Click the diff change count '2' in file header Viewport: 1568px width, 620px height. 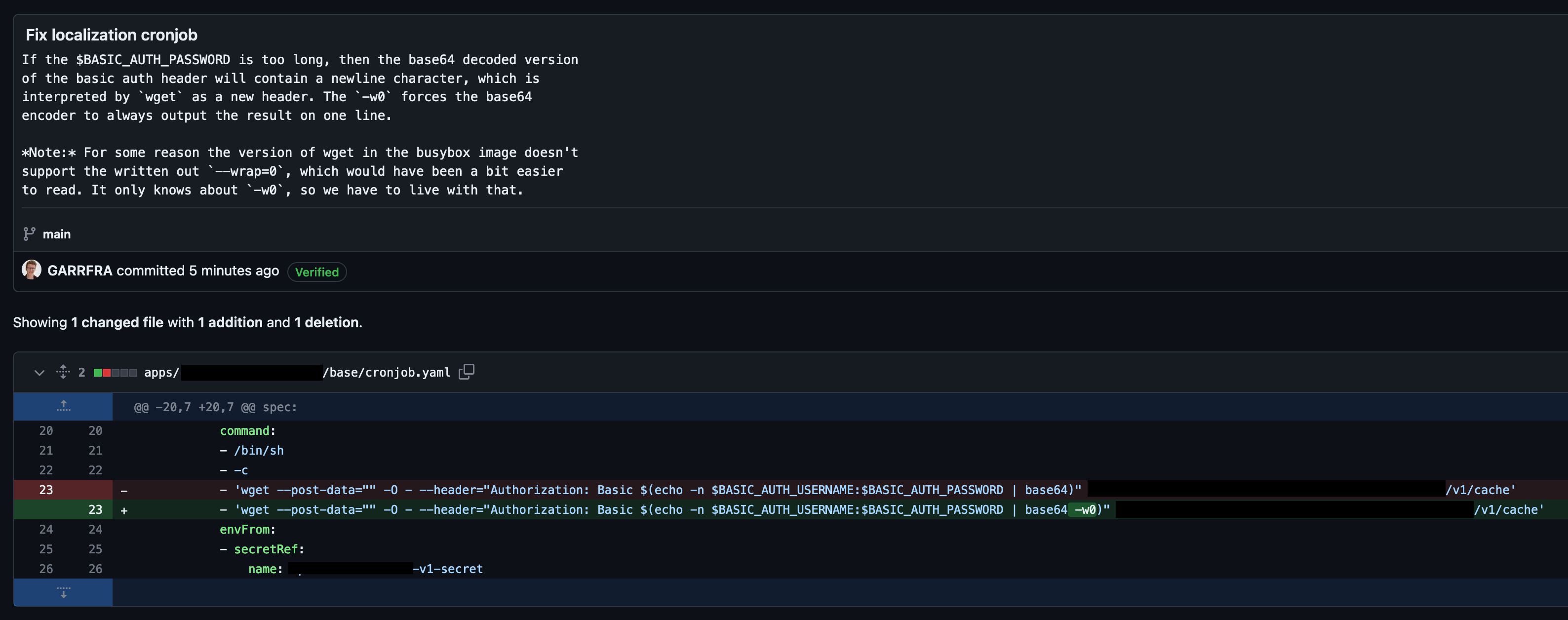coord(81,372)
